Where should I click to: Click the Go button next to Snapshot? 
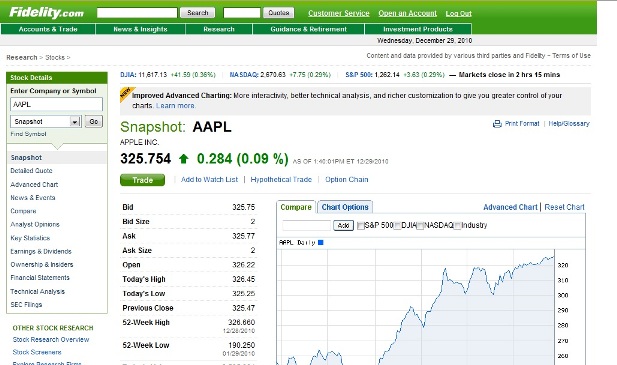click(94, 122)
